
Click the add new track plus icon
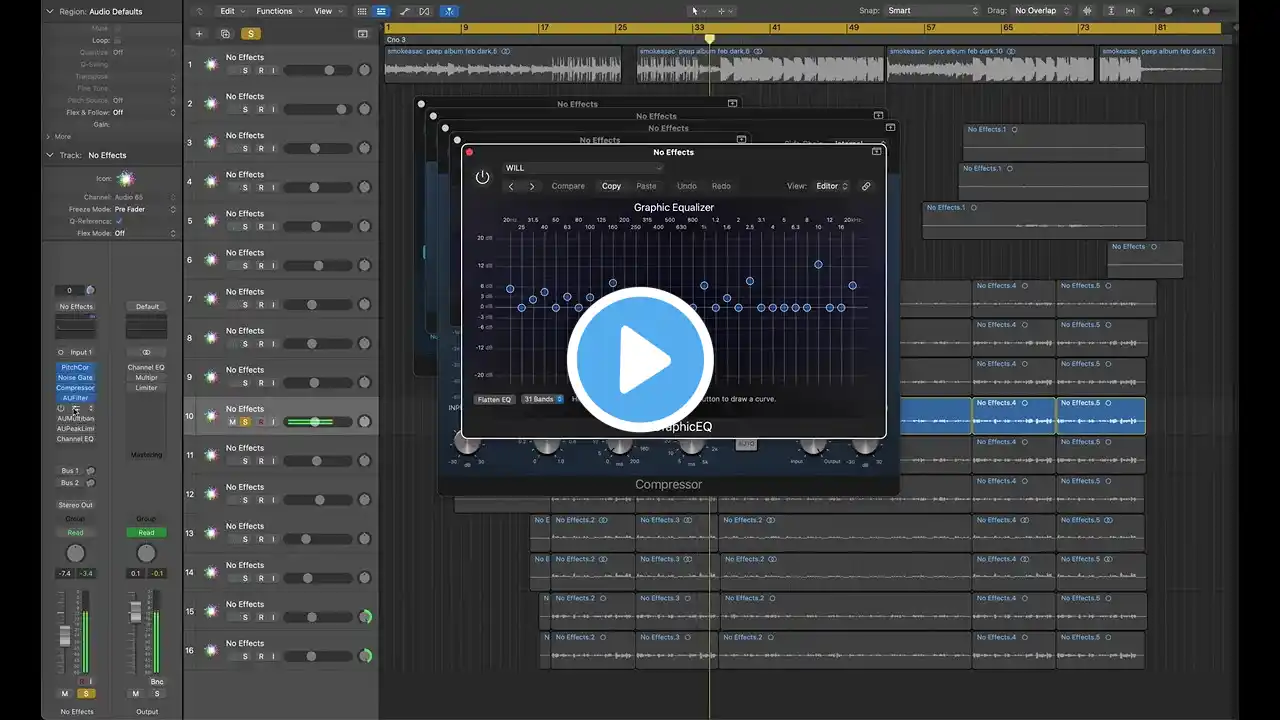click(x=198, y=33)
